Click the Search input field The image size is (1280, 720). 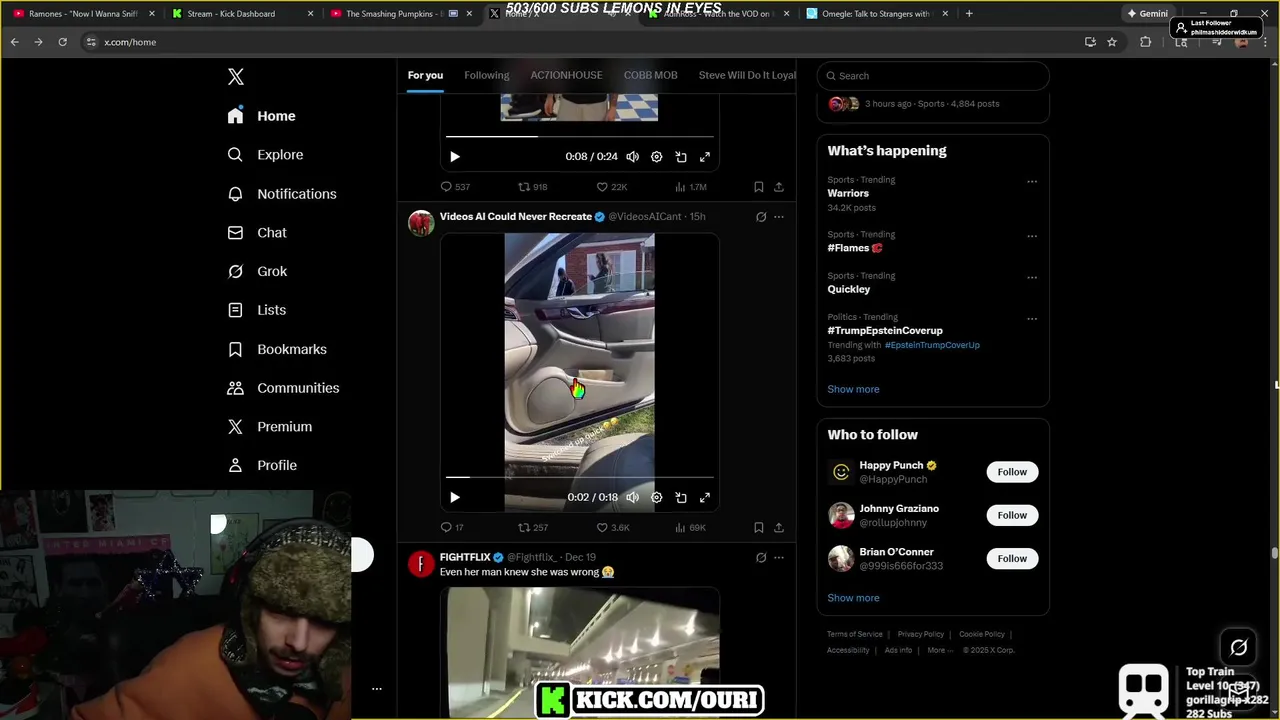tap(933, 76)
